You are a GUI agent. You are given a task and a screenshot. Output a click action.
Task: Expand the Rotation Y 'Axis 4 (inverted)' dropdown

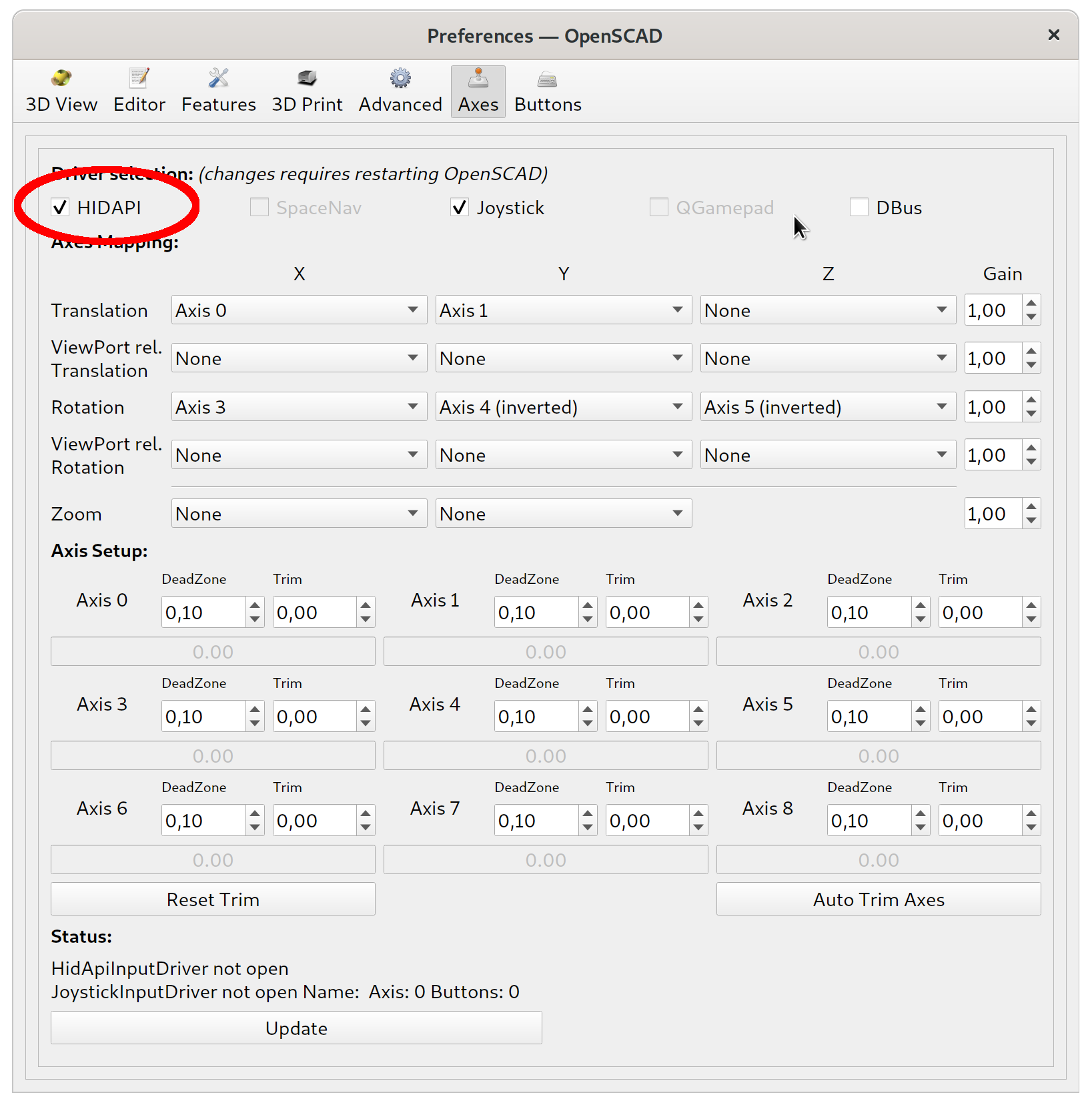(562, 407)
